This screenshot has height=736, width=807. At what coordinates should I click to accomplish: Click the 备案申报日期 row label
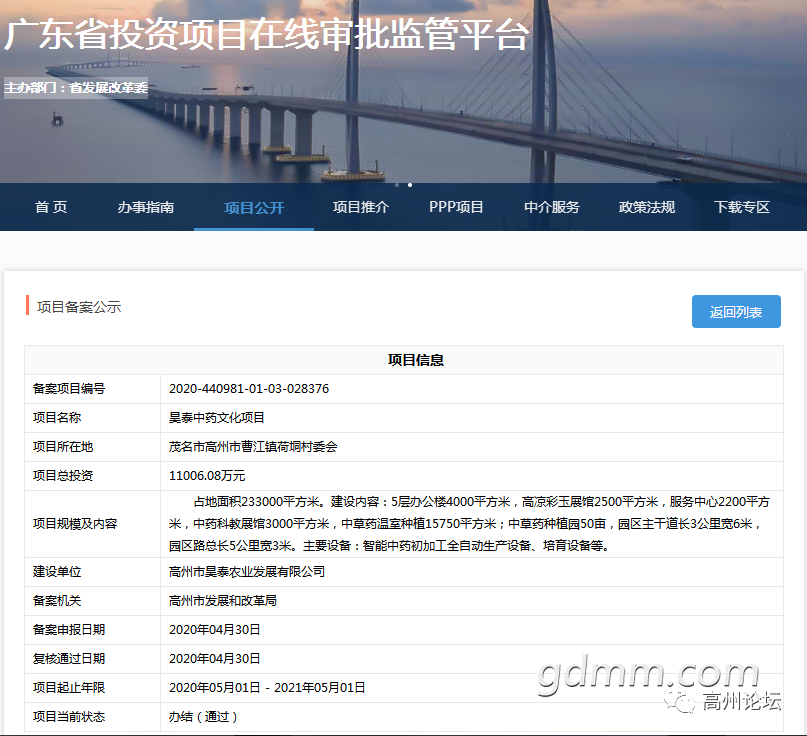(69, 629)
